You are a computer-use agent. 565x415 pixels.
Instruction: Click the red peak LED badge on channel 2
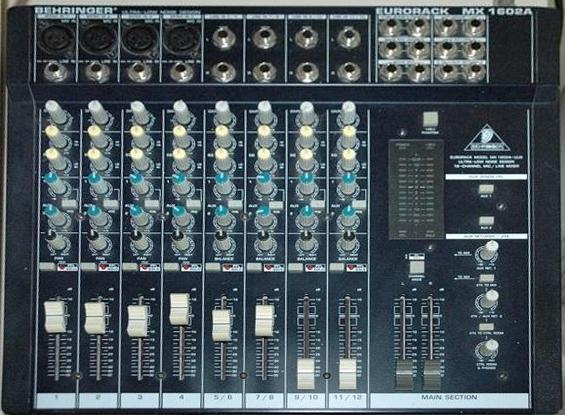coord(109,267)
